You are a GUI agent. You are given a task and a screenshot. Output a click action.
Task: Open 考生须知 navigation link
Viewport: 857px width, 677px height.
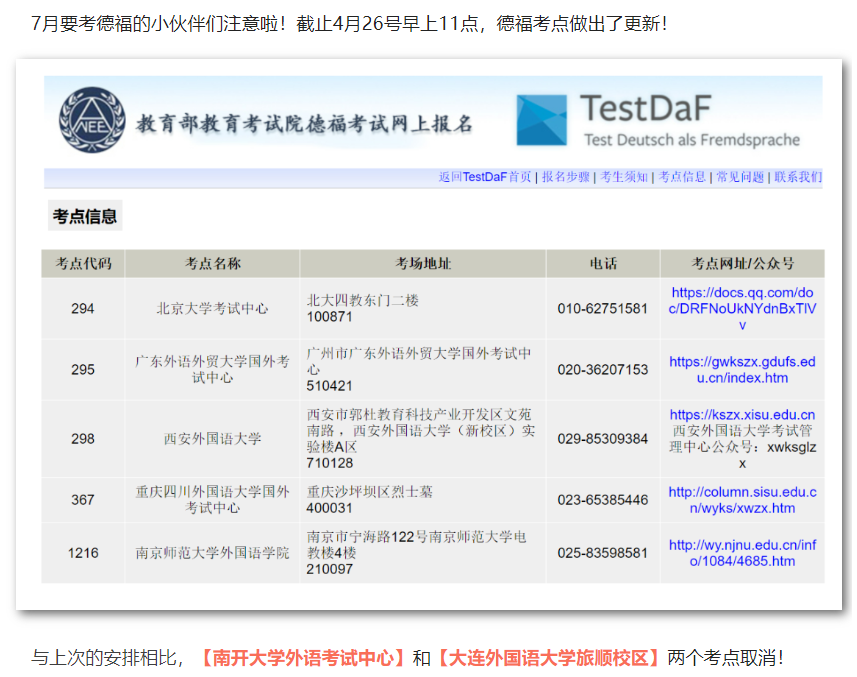[624, 177]
